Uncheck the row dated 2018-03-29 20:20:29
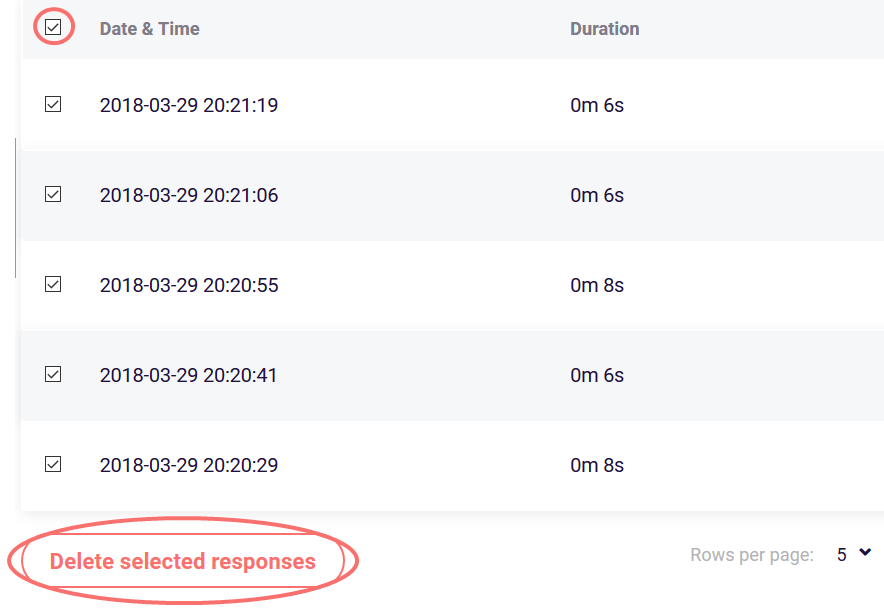 click(53, 464)
